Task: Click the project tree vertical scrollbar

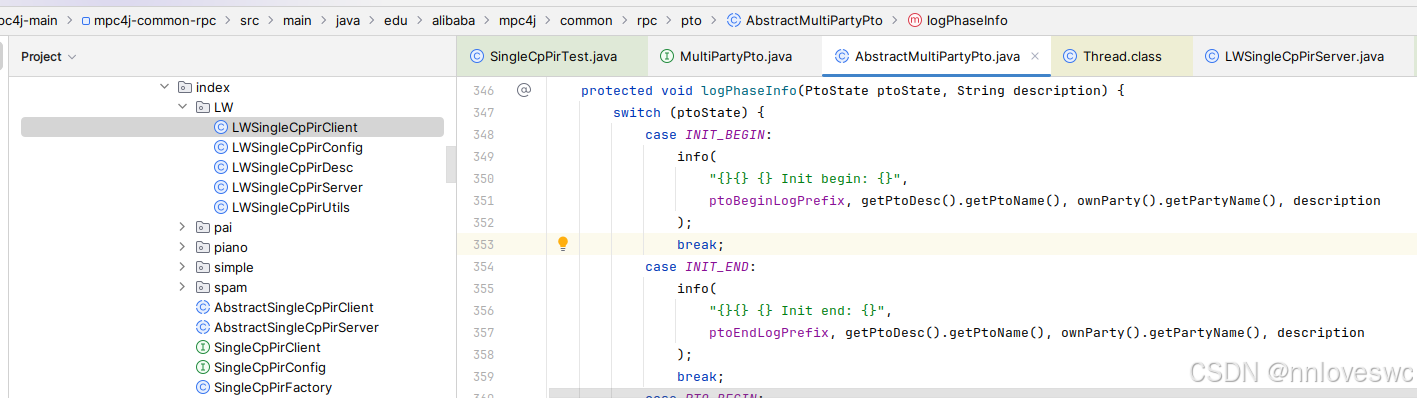Action: point(451,165)
